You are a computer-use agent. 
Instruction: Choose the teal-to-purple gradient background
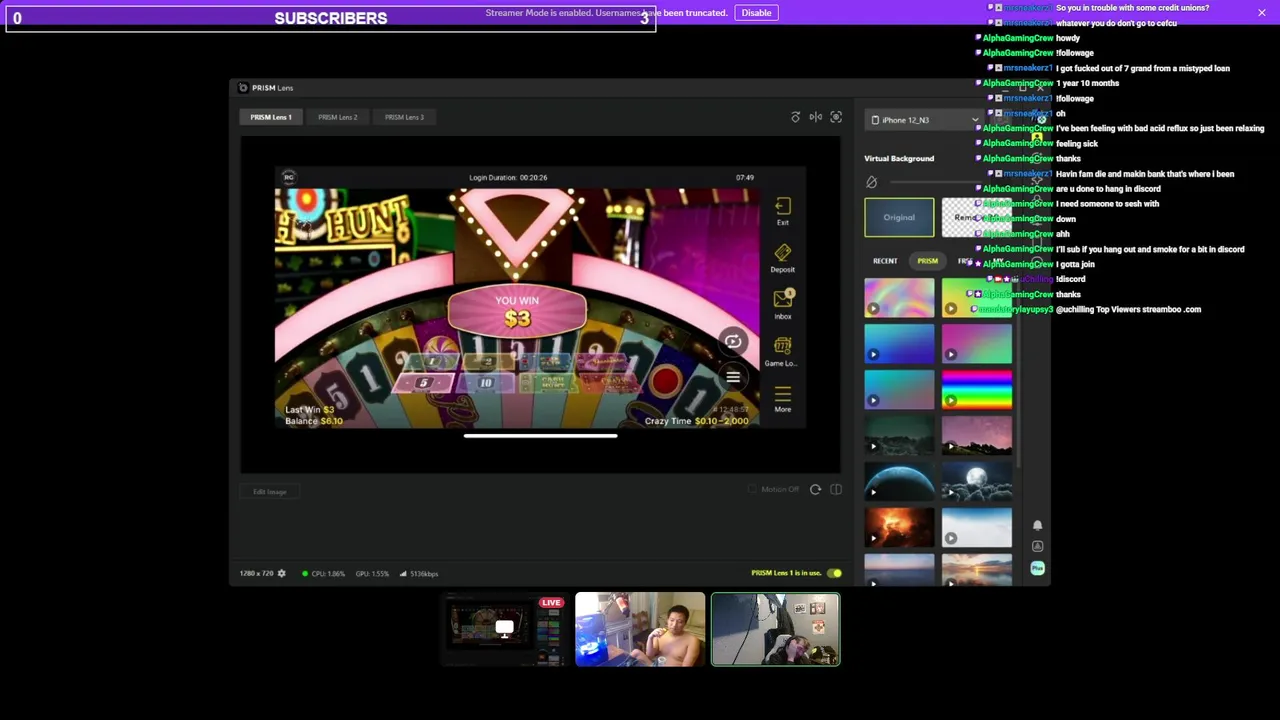pos(899,389)
